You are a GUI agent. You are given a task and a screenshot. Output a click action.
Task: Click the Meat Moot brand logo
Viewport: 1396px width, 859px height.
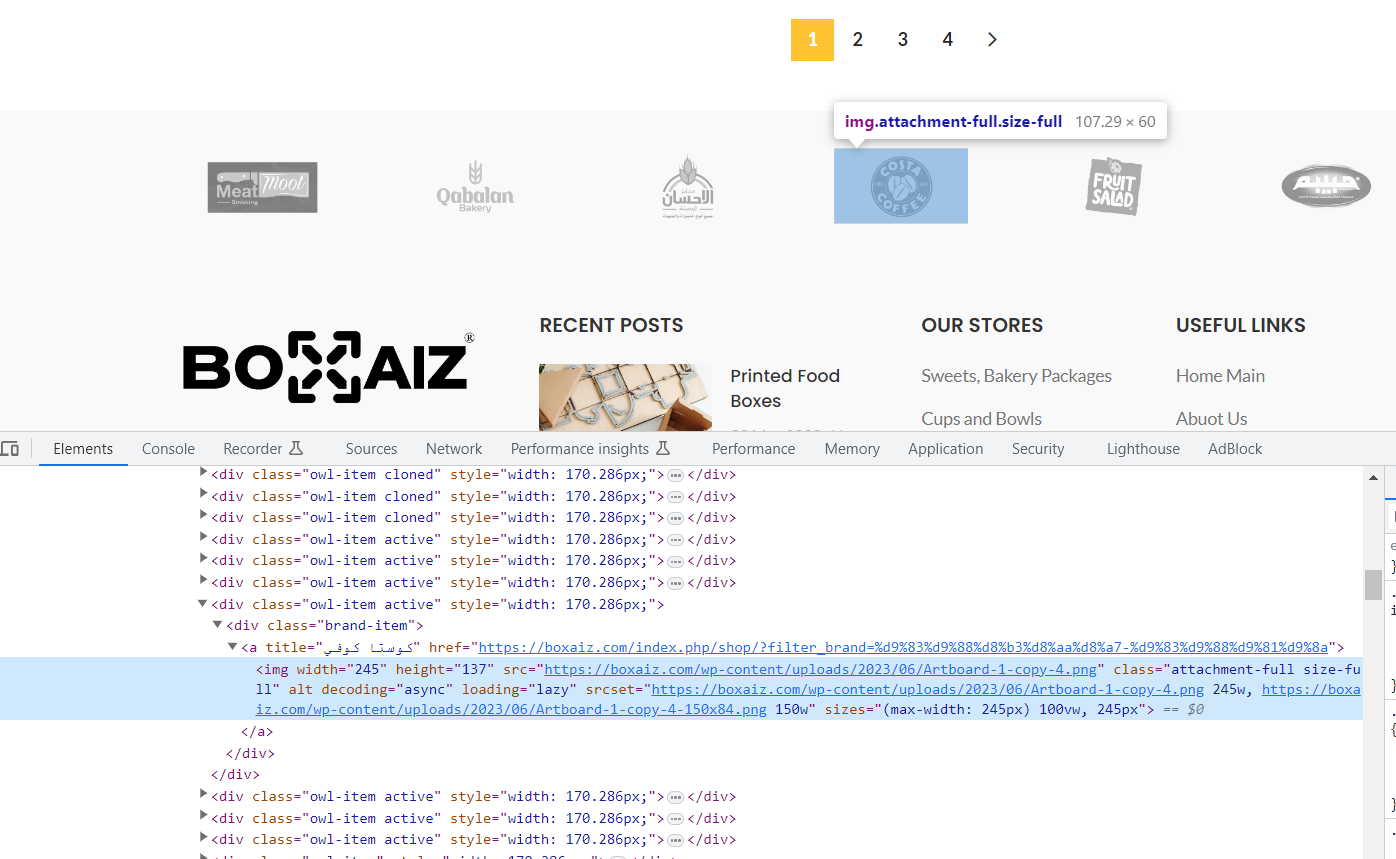coord(263,187)
